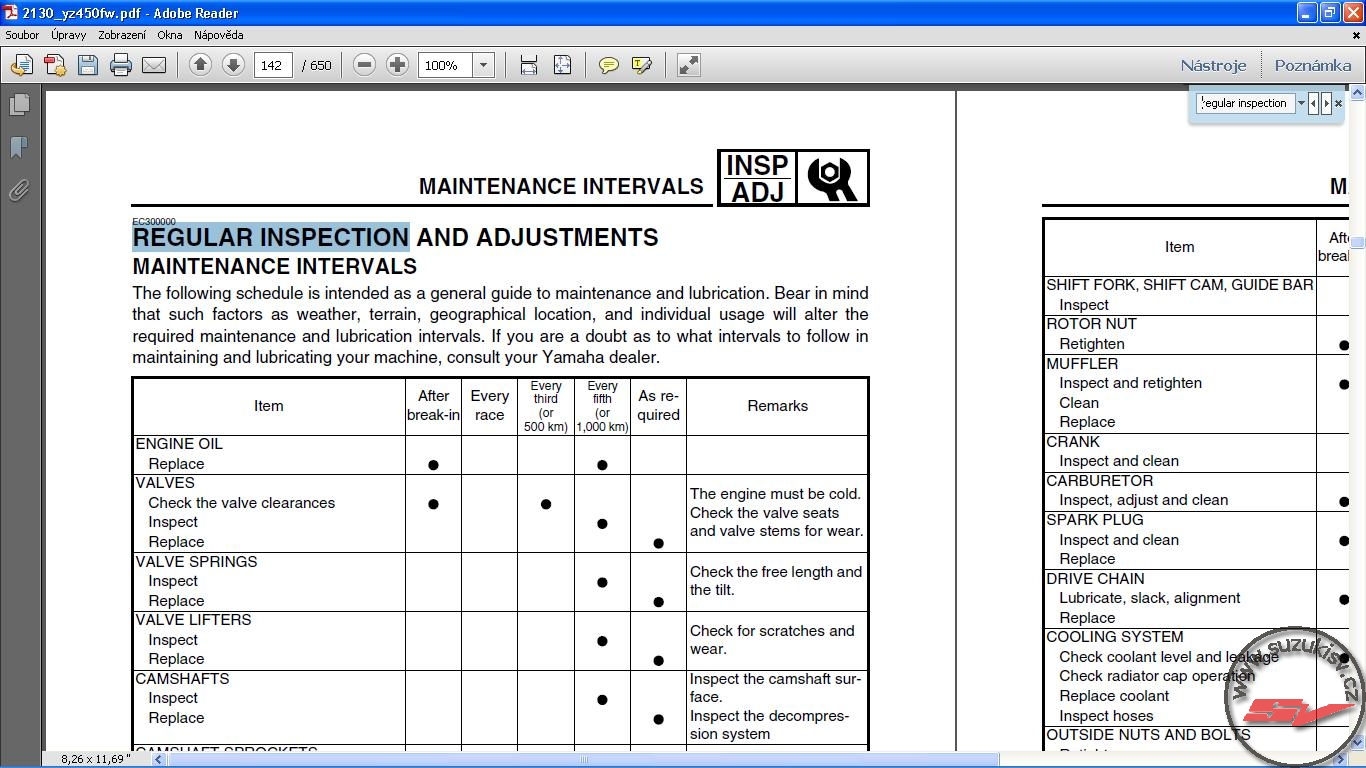Click the 'COOLING SYSTEM' row on right page
Image resolution: width=1366 pixels, height=768 pixels.
(1115, 637)
